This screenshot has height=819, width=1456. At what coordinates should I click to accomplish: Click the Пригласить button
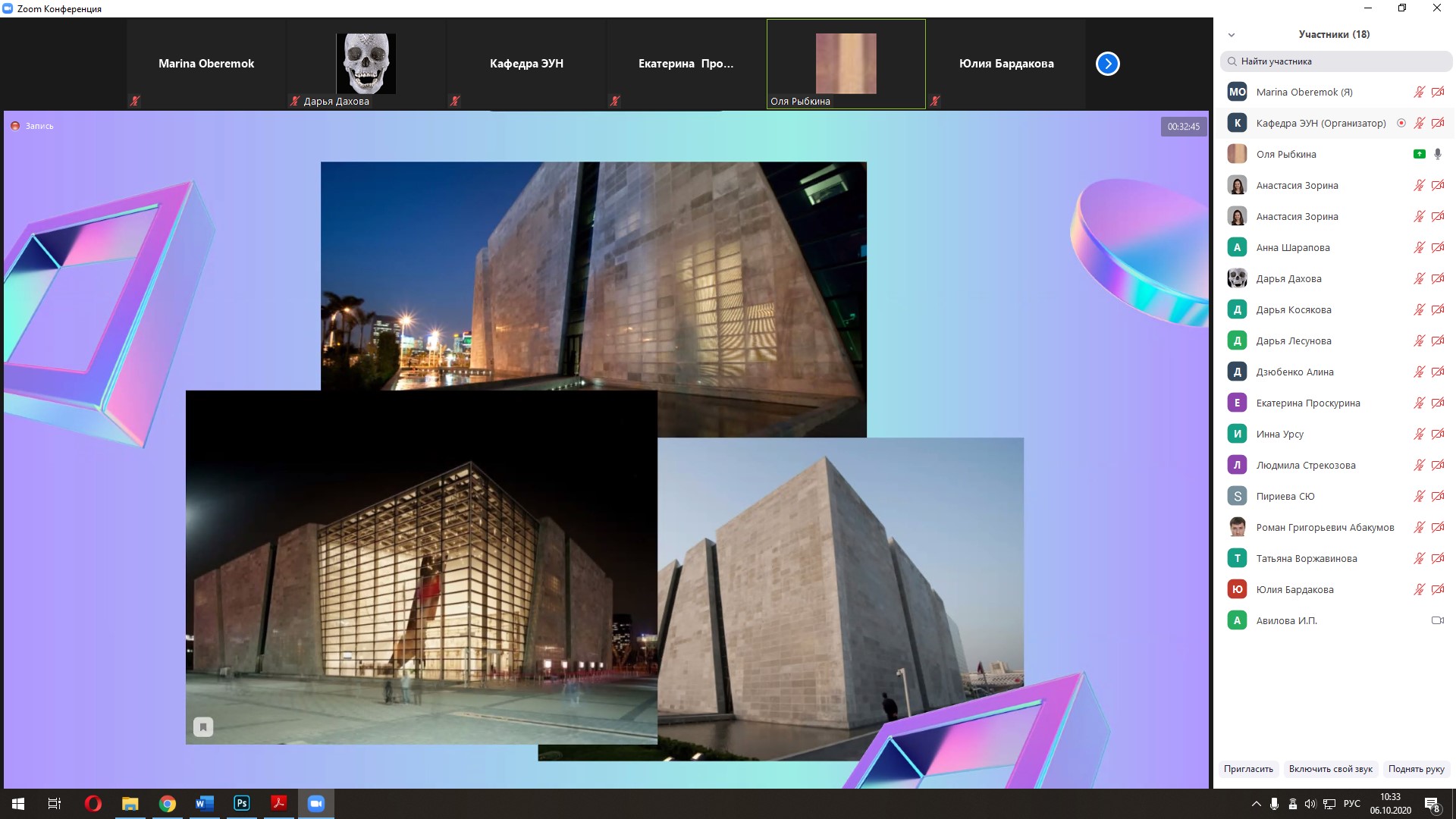click(1248, 769)
